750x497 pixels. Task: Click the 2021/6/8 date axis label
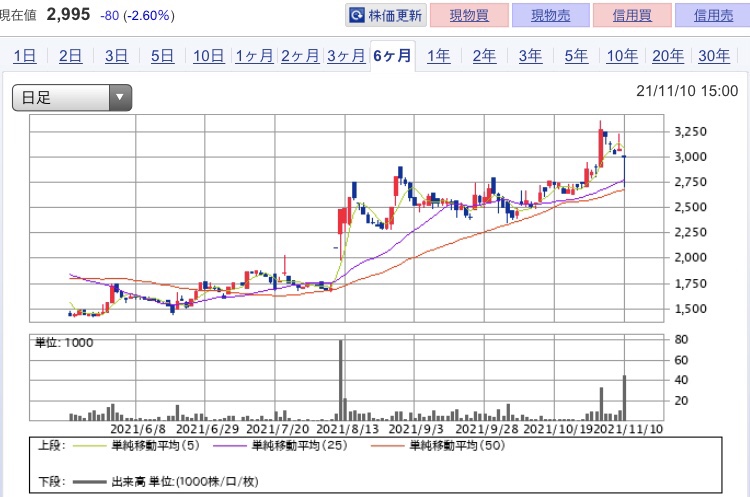(138, 429)
